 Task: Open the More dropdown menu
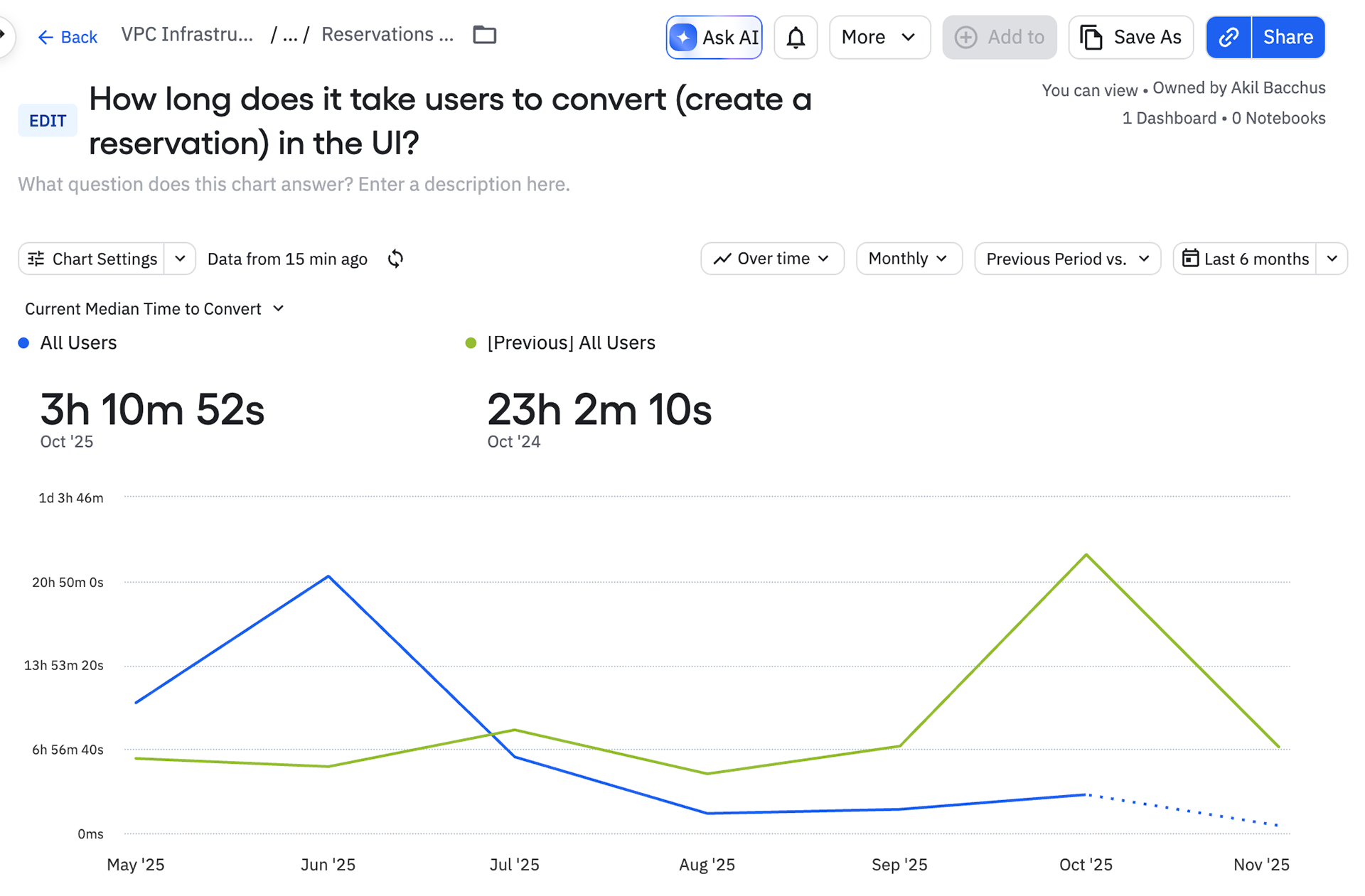click(879, 37)
